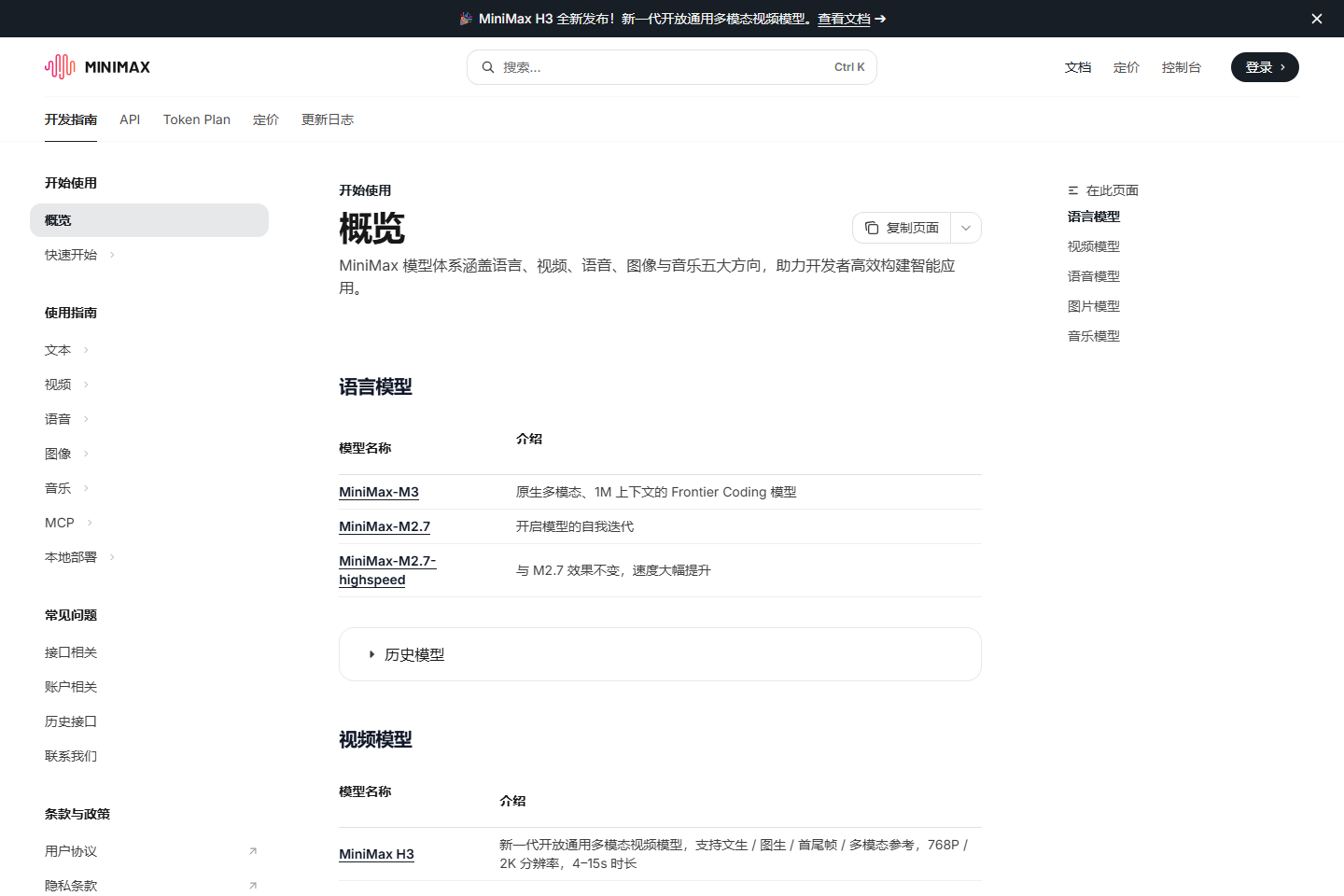Open the MiniMax-M3 model link
The image size is (1344, 896).
pos(379,492)
